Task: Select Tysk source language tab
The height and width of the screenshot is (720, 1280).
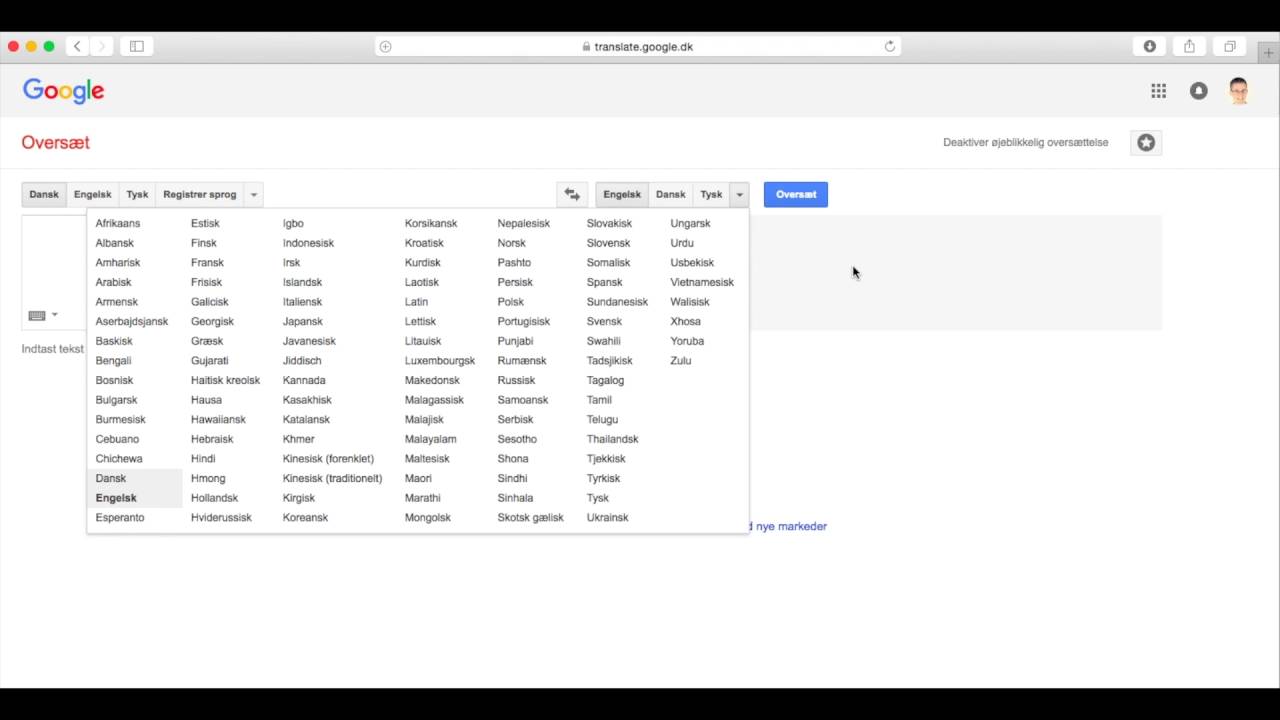Action: tap(137, 194)
